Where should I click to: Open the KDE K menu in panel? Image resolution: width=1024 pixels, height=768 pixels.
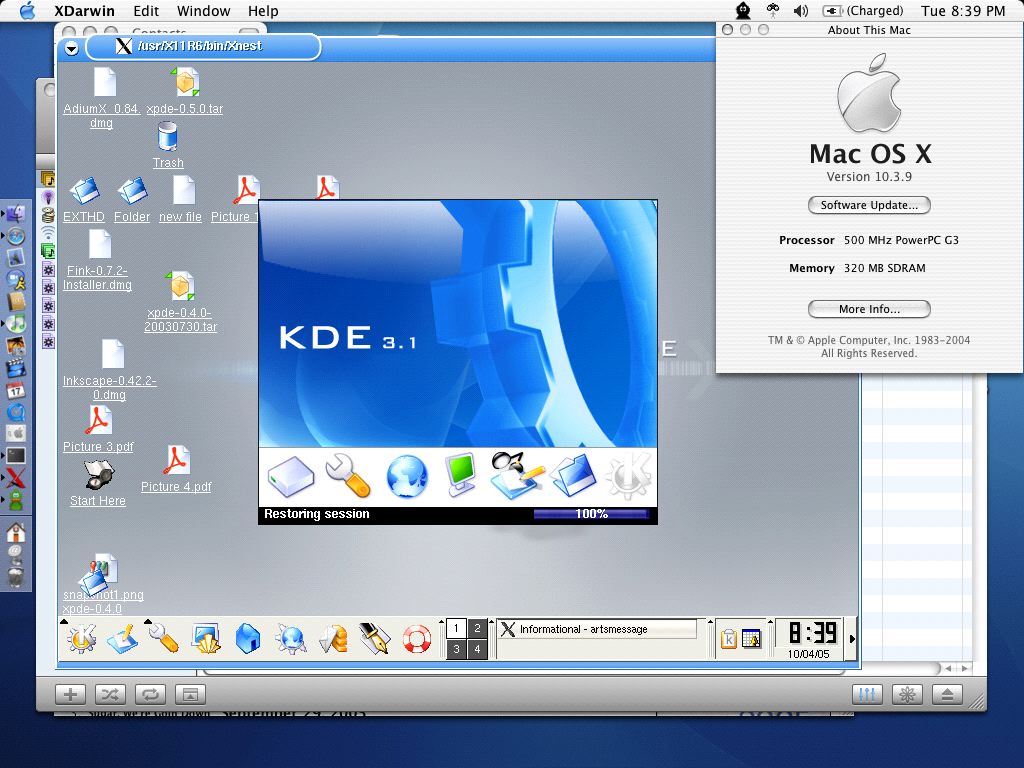[82, 638]
